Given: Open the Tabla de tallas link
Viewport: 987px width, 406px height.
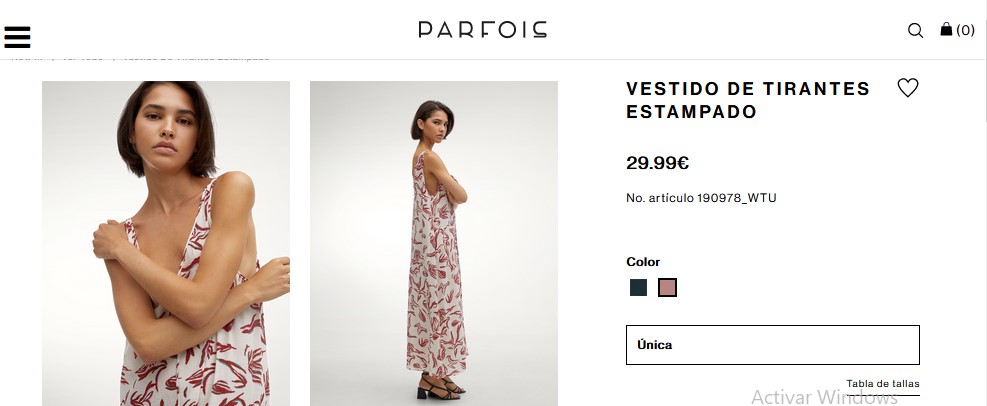Looking at the screenshot, I should 882,384.
